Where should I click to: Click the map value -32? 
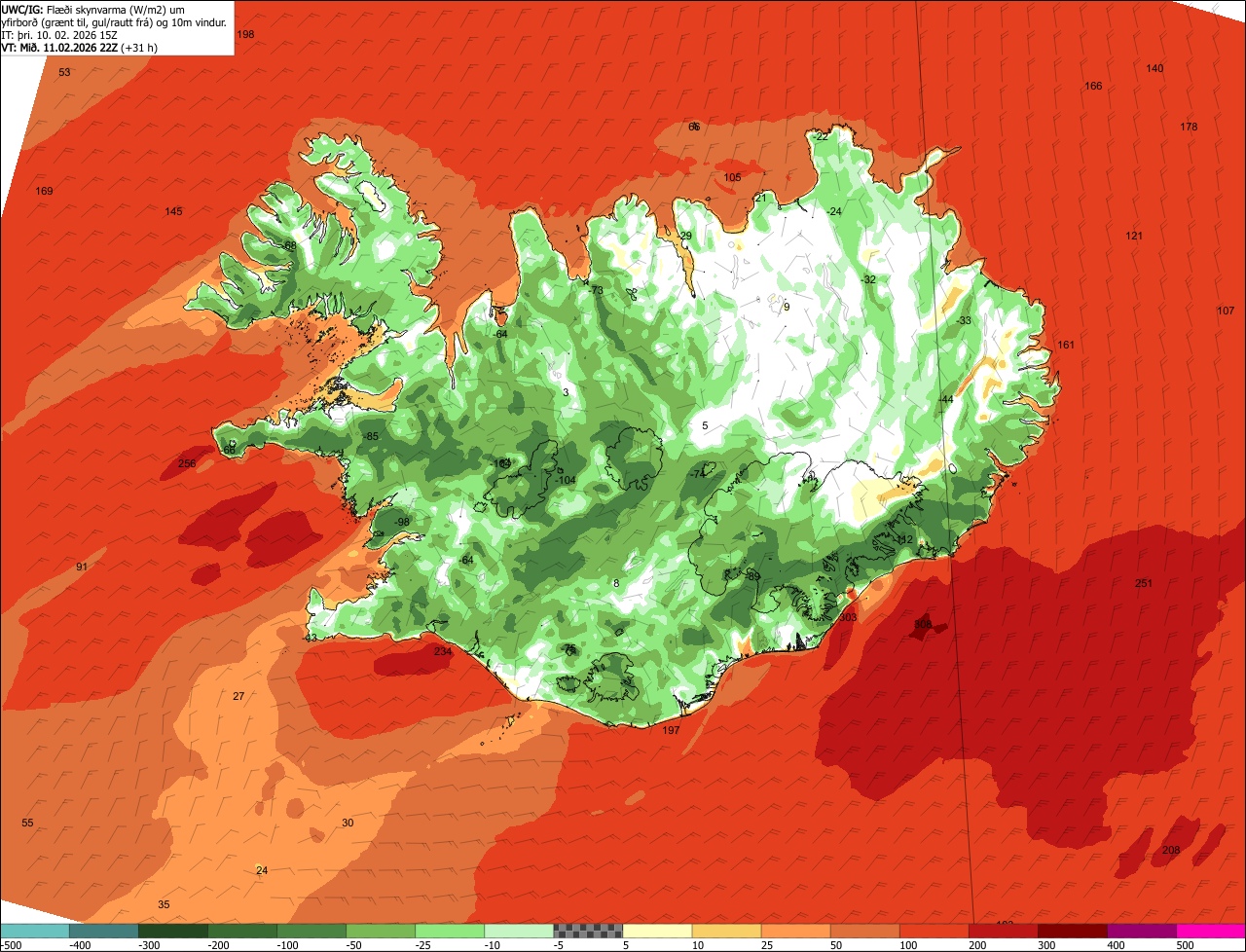(x=868, y=279)
